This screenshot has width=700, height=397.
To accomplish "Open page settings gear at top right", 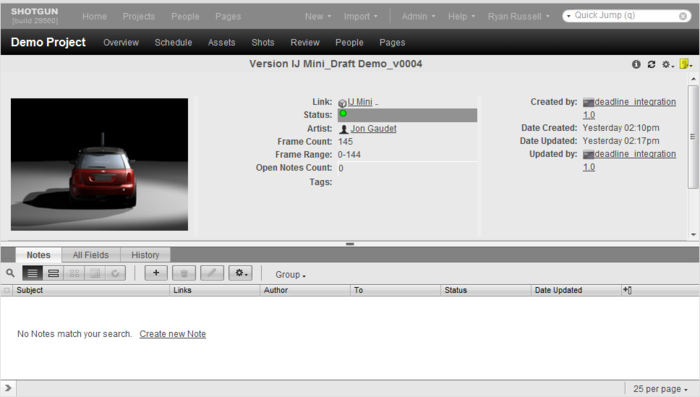I will (667, 64).
